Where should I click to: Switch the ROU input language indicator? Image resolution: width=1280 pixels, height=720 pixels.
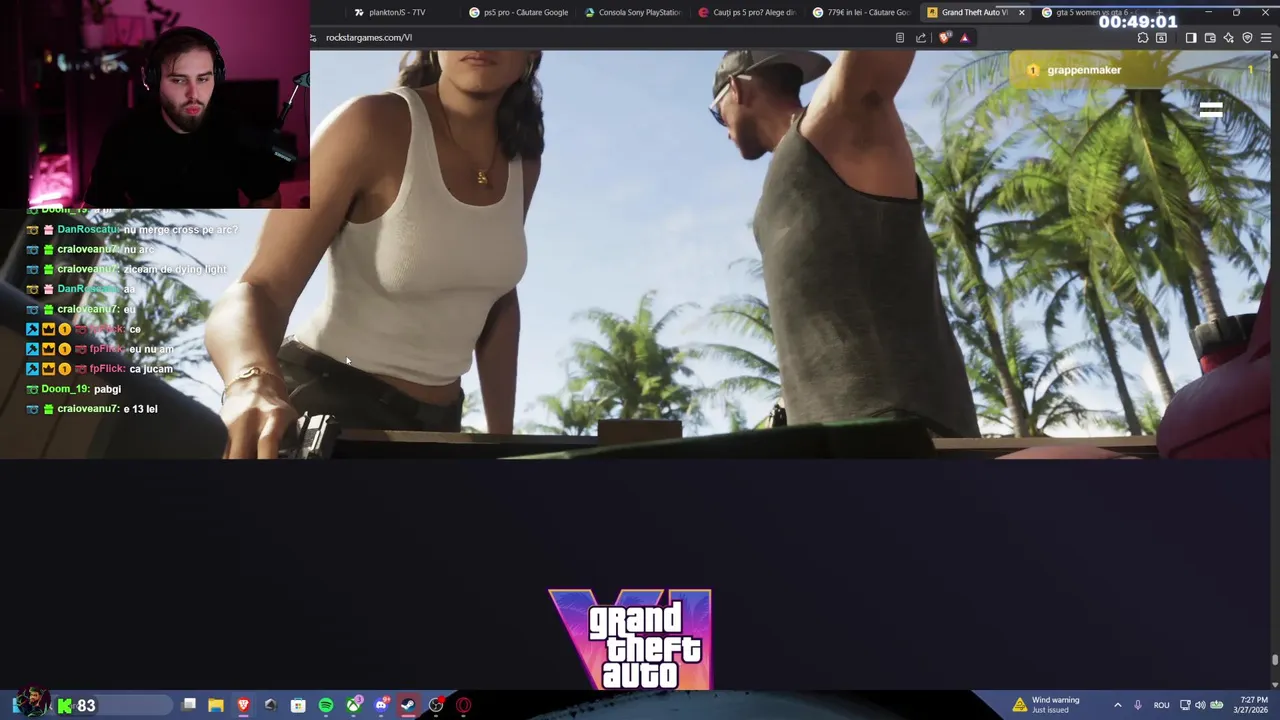coord(1161,705)
